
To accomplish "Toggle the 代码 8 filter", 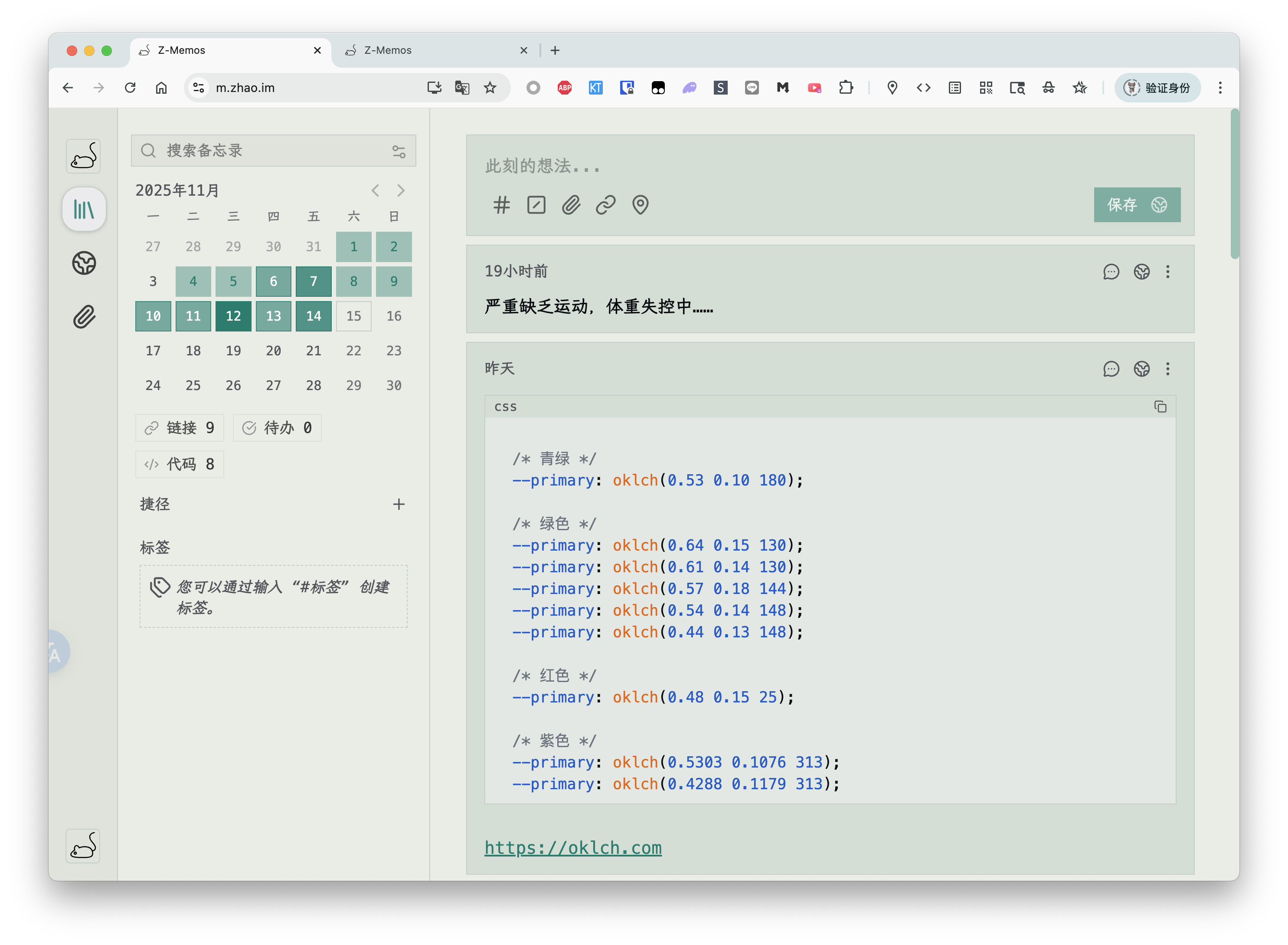I will pyautogui.click(x=180, y=464).
